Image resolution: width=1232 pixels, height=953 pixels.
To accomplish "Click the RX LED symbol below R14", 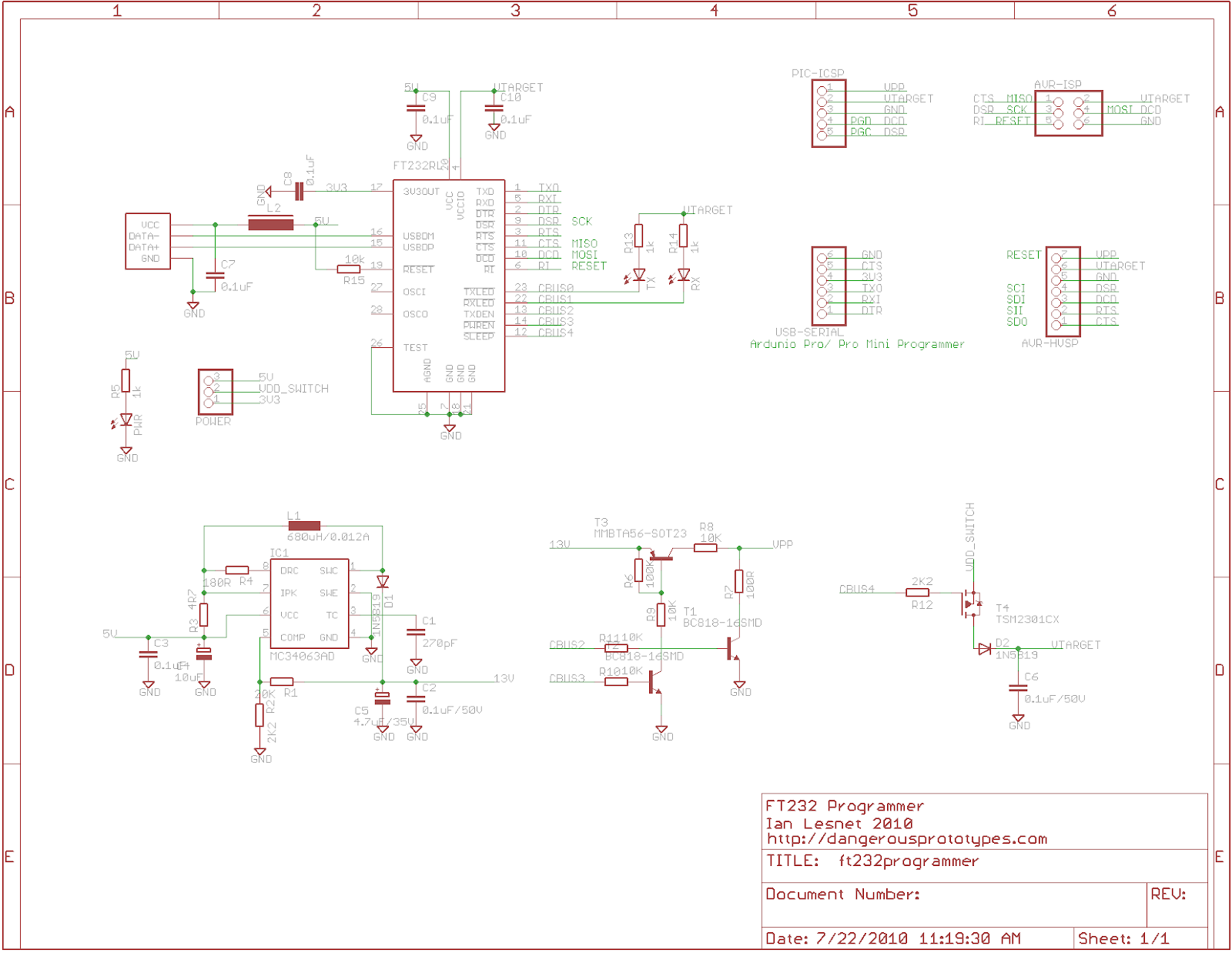I will [683, 276].
